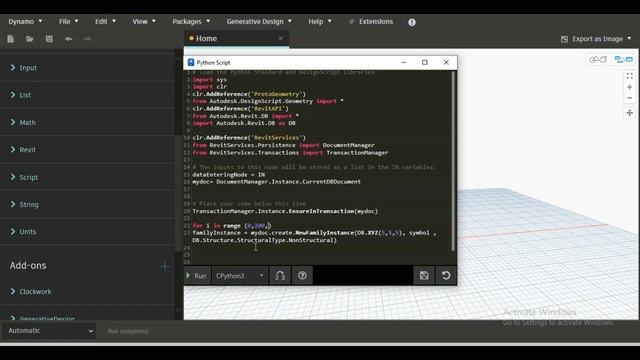The image size is (640, 360).
Task: Minimize the Python Script window
Action: pyautogui.click(x=404, y=62)
